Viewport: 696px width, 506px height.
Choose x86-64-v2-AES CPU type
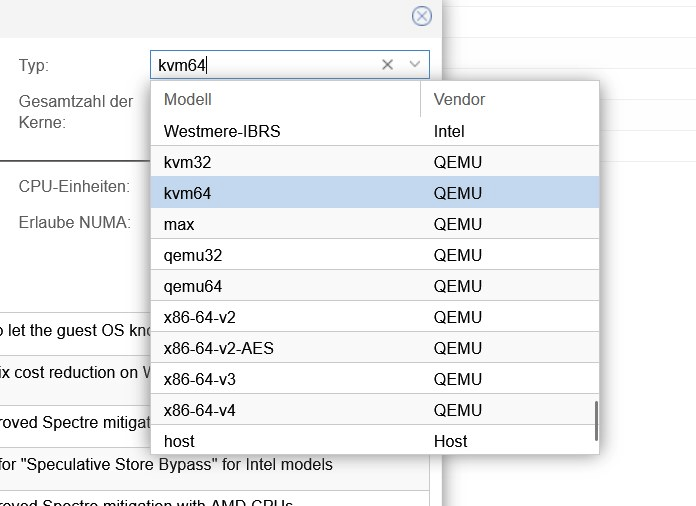click(219, 348)
